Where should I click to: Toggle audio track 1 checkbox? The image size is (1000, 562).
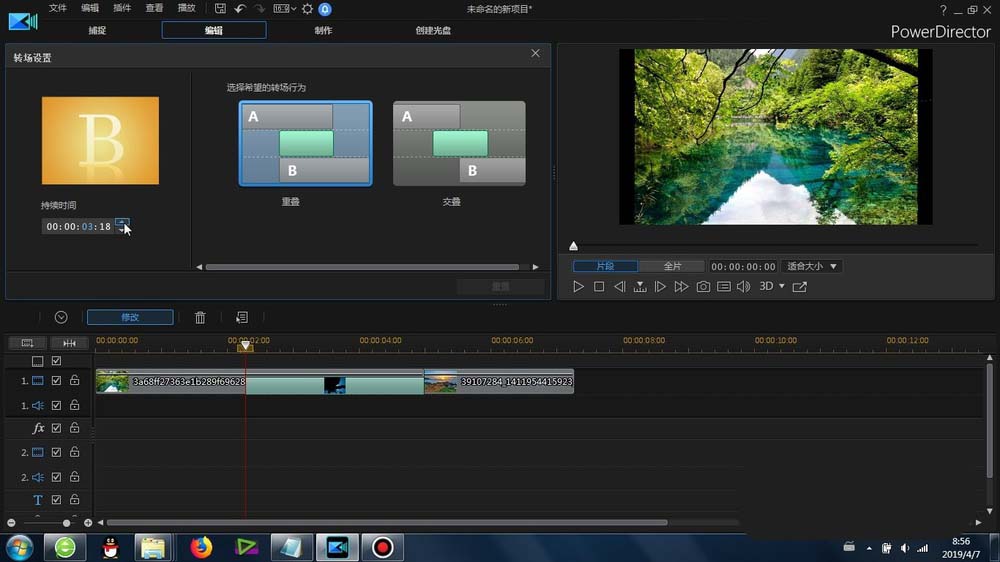point(56,405)
